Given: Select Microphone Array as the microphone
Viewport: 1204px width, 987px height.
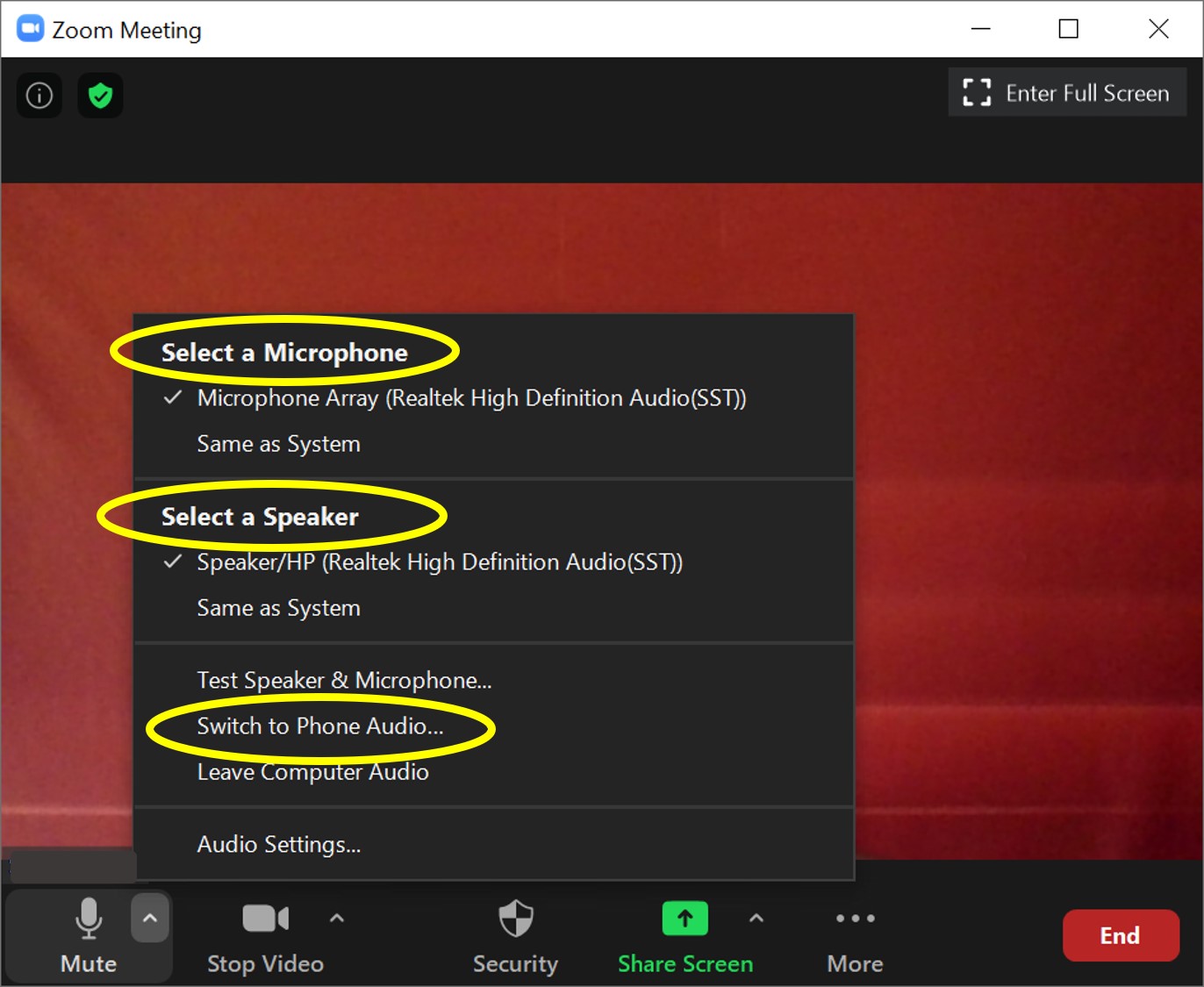Looking at the screenshot, I should coord(472,398).
